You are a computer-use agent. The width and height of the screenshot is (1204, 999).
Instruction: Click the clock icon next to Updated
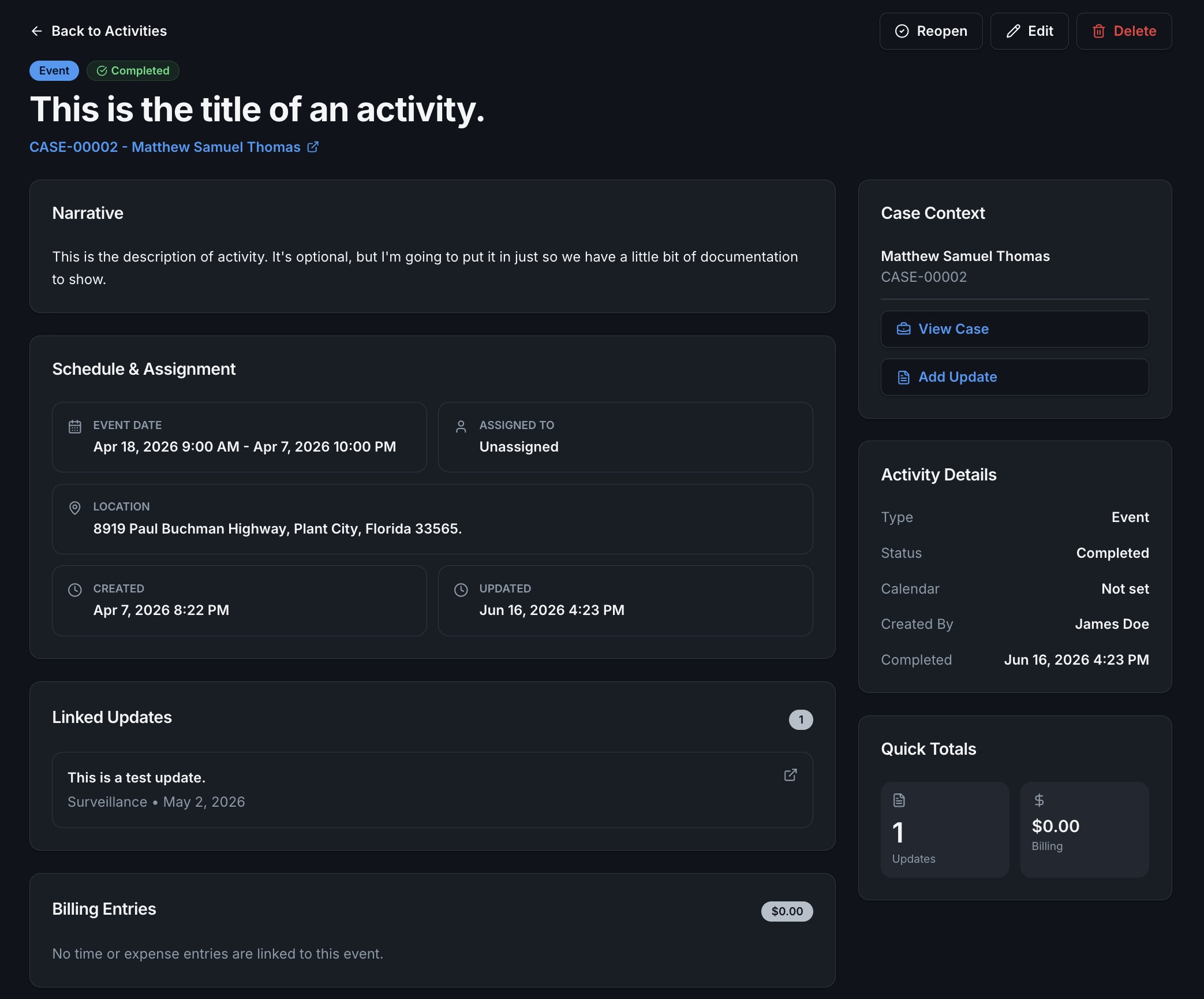pyautogui.click(x=461, y=590)
